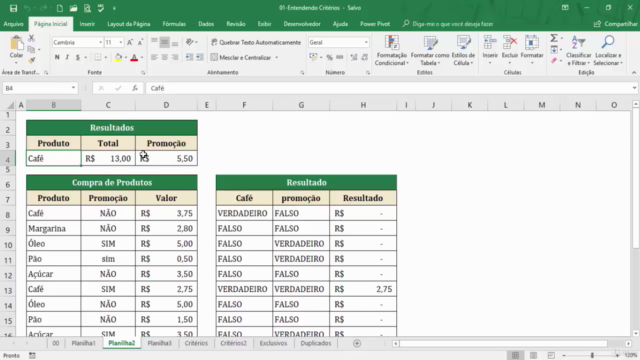Open Localizar e Selecionar dropdown
This screenshot has width=640, height=360.
[608, 51]
